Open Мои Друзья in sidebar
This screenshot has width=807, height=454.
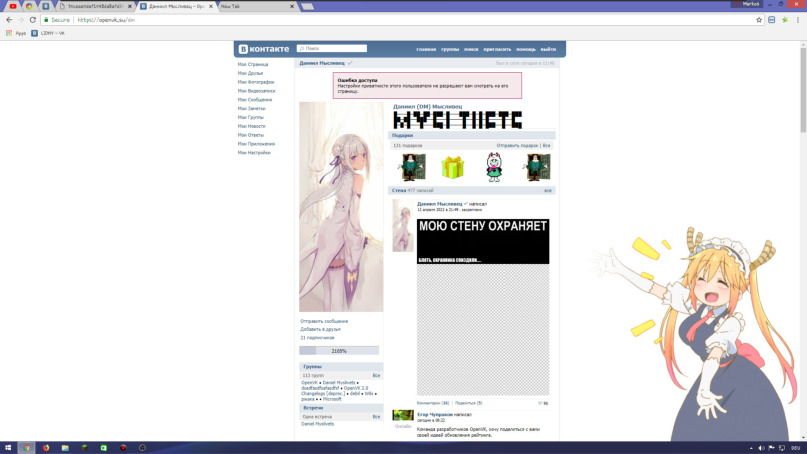coord(250,73)
